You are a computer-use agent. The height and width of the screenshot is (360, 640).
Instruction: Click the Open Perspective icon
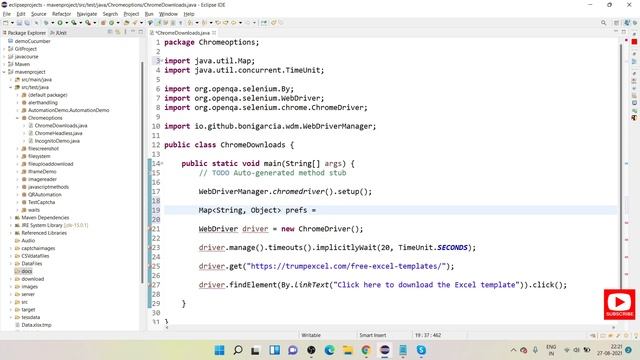click(x=616, y=23)
